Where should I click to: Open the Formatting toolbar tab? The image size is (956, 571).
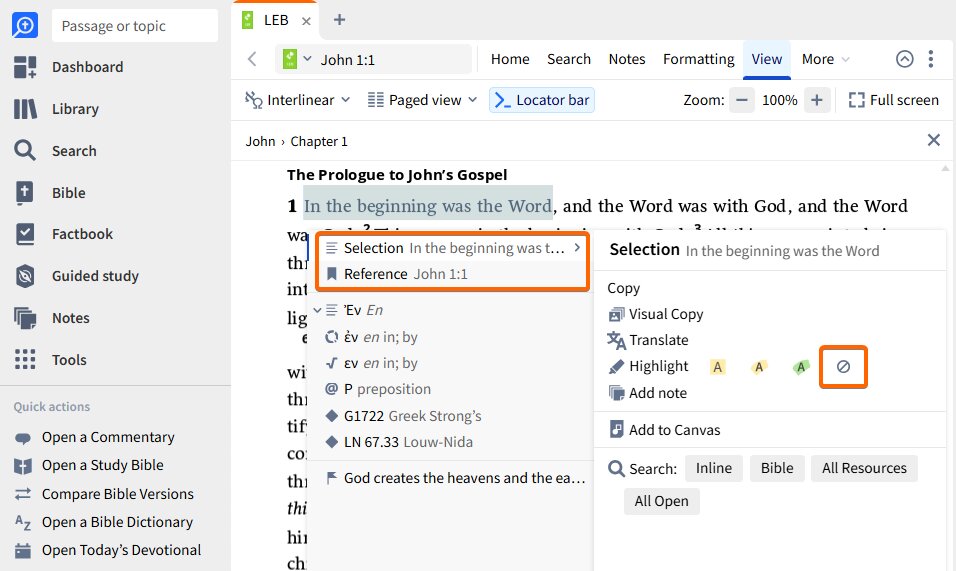tap(698, 59)
